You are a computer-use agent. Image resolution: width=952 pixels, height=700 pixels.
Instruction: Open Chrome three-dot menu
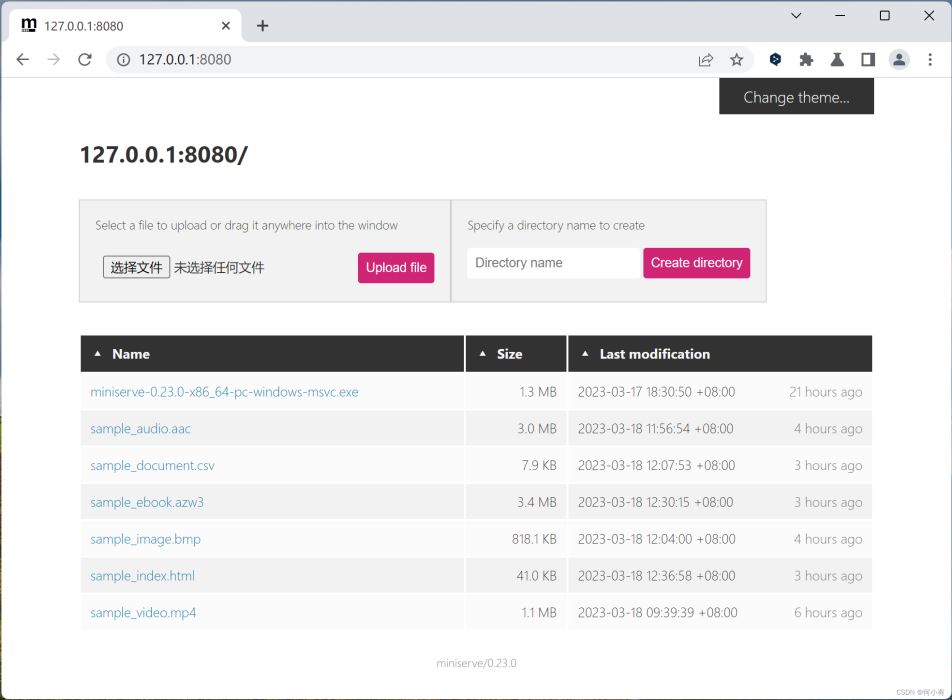[x=930, y=60]
